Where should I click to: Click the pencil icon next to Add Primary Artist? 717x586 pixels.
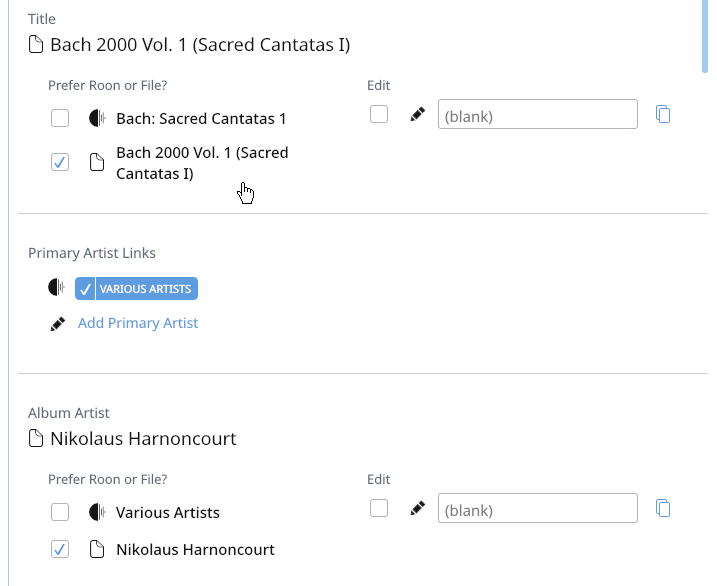(58, 324)
